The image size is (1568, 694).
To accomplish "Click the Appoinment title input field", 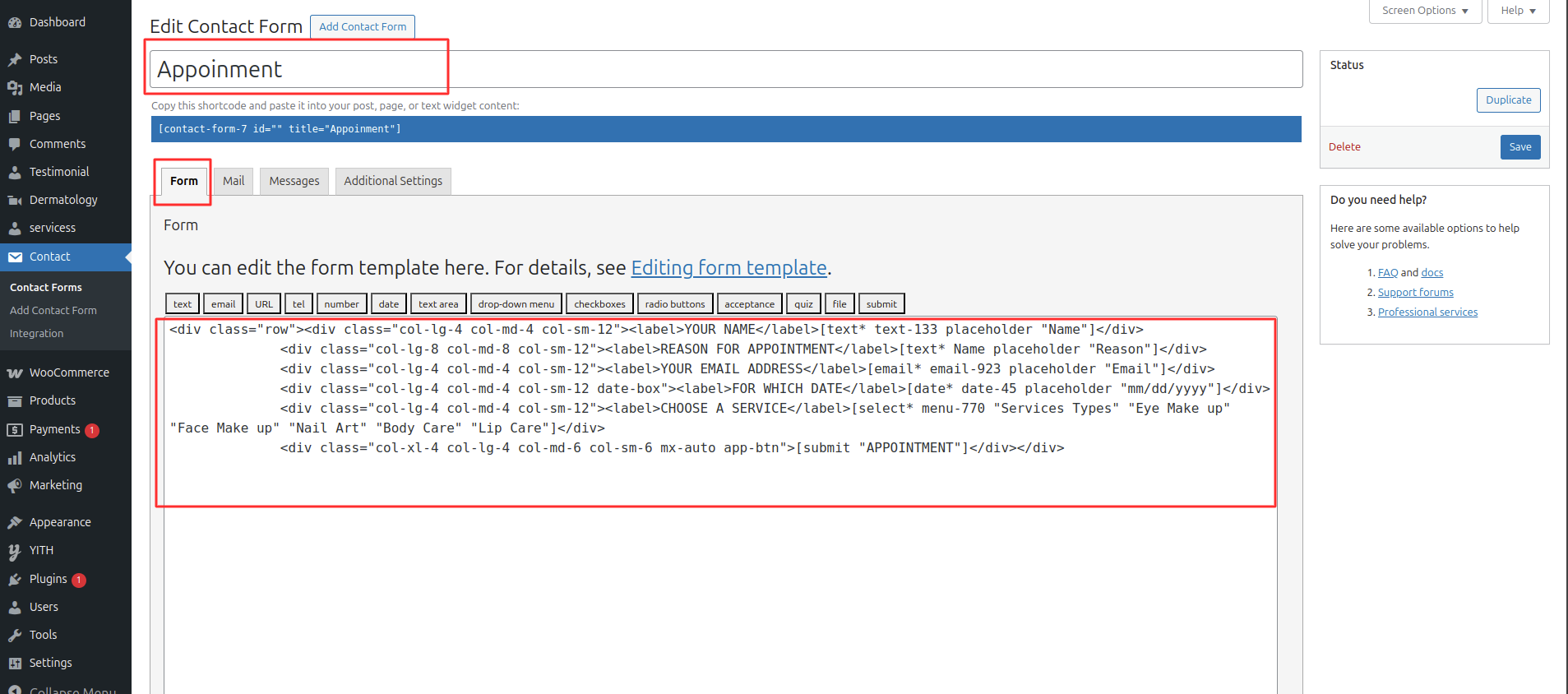I will pyautogui.click(x=725, y=69).
